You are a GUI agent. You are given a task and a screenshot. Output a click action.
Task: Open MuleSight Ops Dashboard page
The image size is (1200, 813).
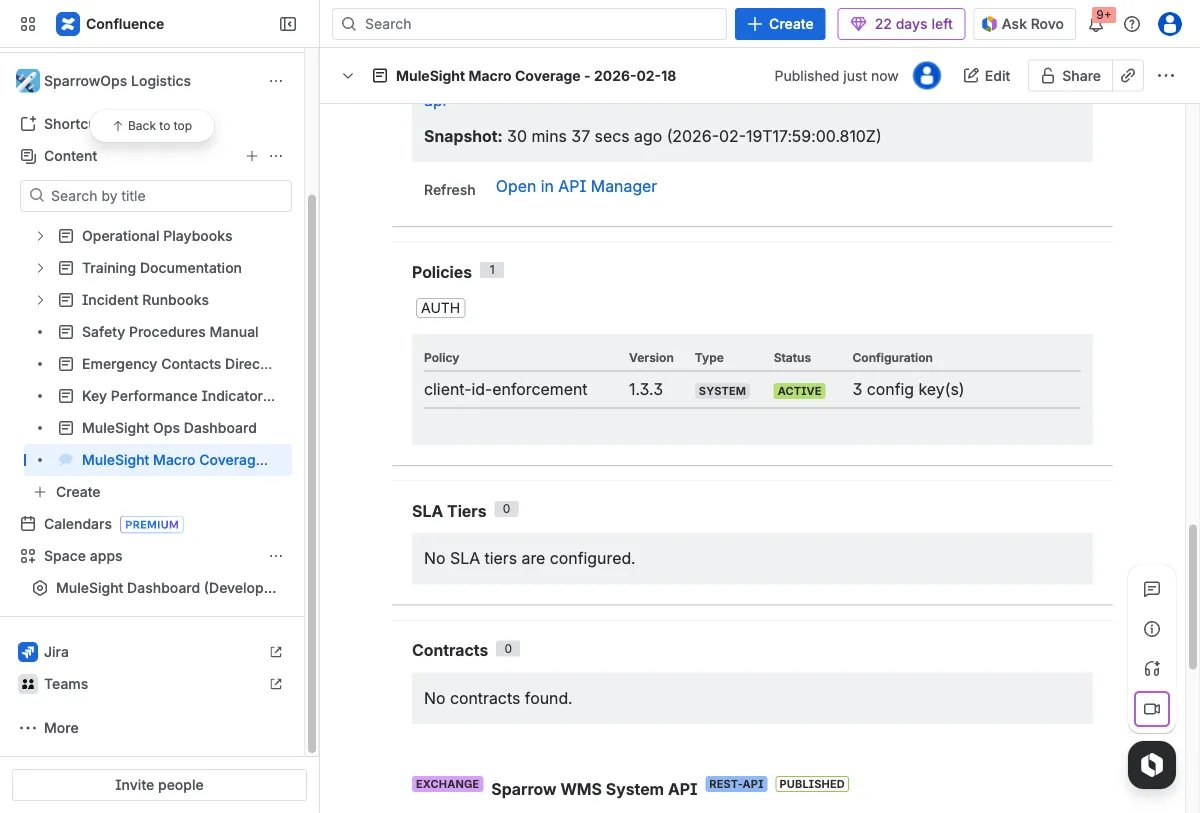(169, 428)
